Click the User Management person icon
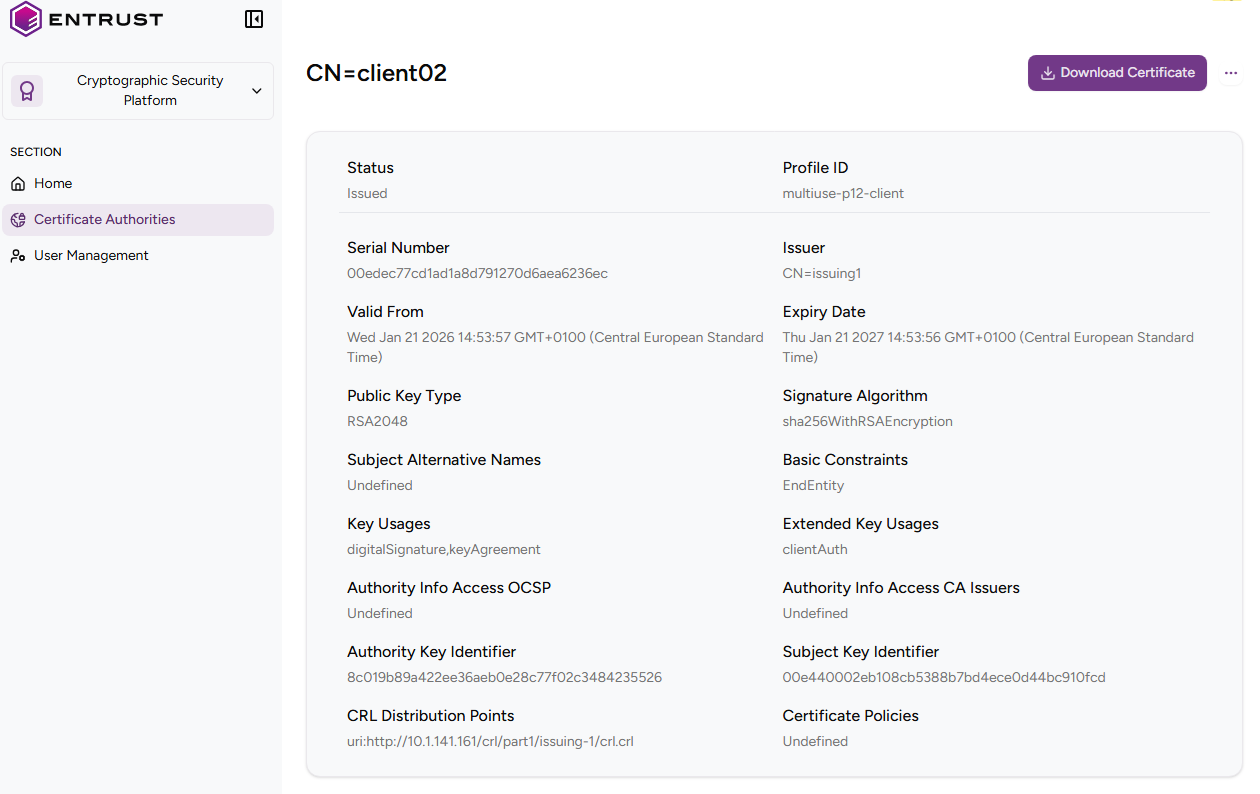1260x794 pixels. pos(18,256)
